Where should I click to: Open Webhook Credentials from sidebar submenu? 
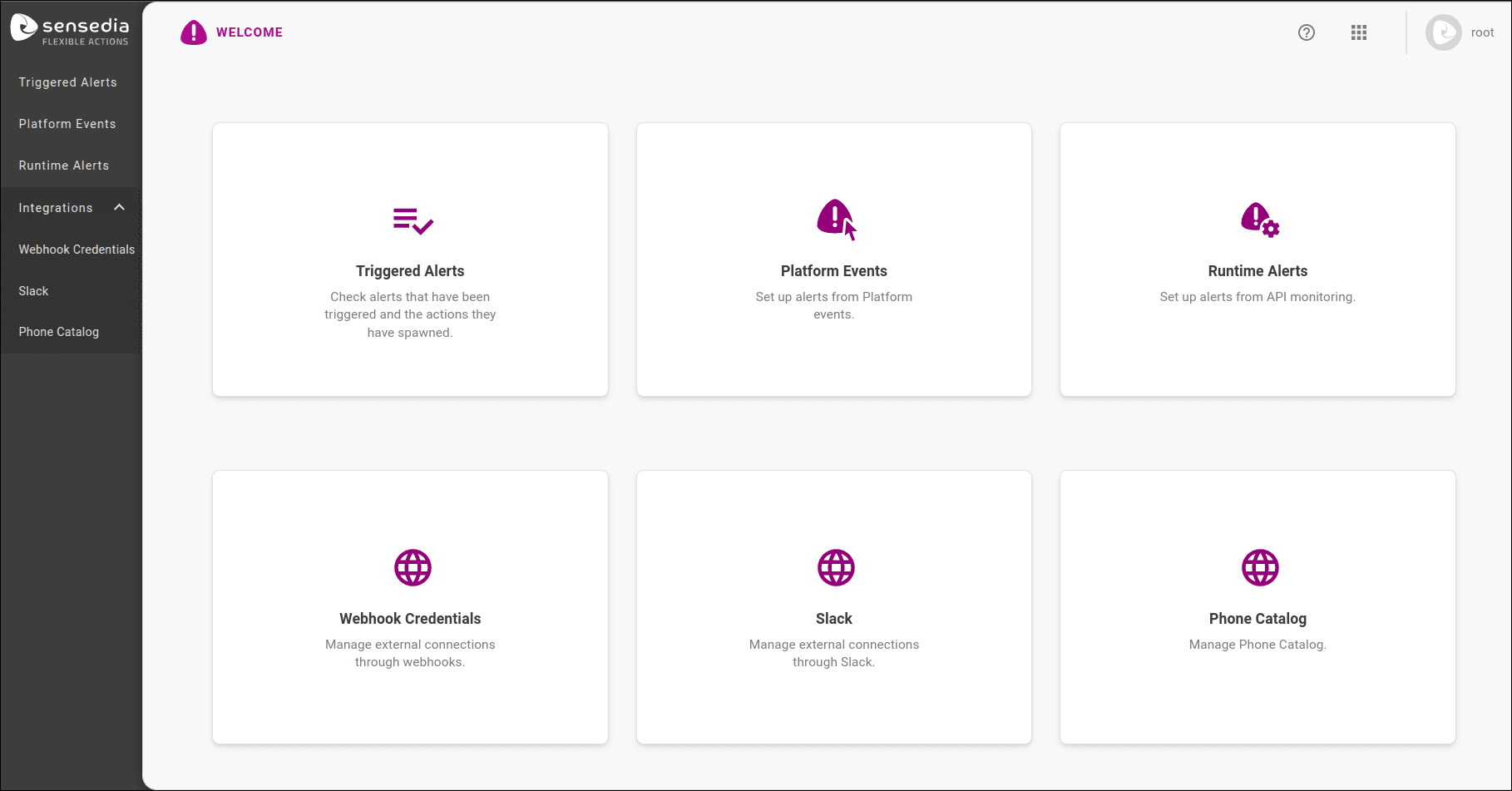coord(77,250)
